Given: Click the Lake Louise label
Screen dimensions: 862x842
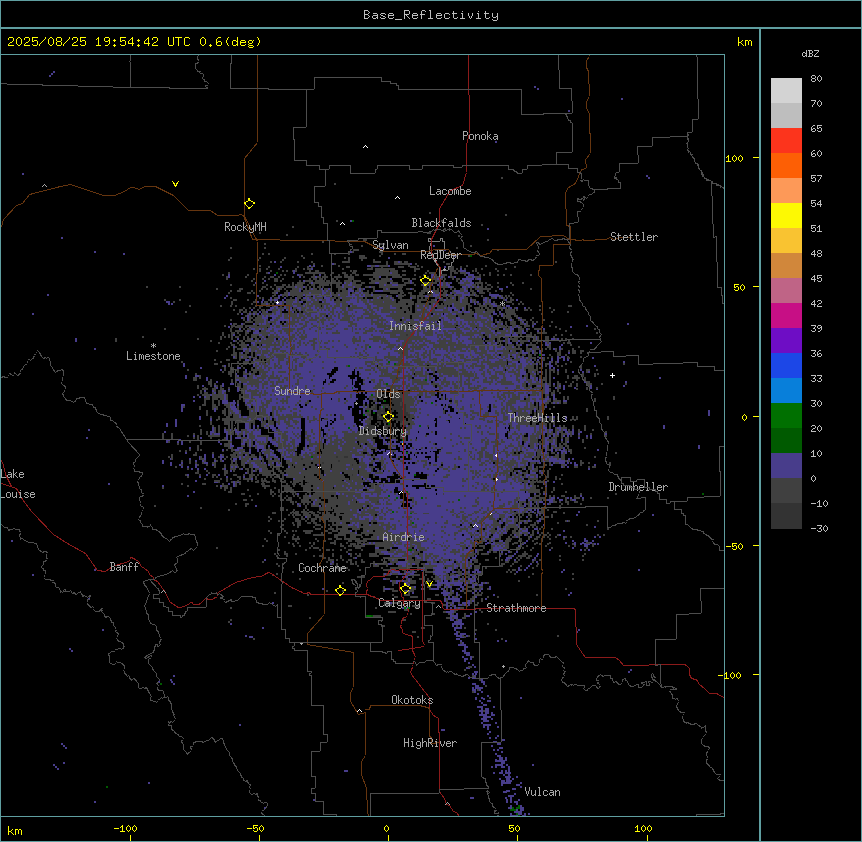Looking at the screenshot, I should point(18,484).
